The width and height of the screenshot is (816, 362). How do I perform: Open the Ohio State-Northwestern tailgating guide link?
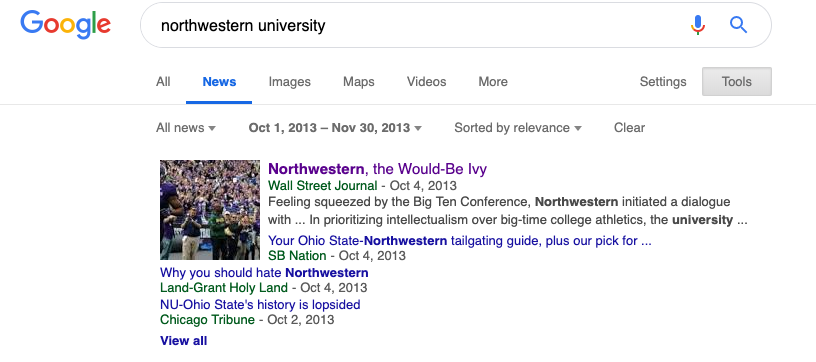pyautogui.click(x=460, y=241)
